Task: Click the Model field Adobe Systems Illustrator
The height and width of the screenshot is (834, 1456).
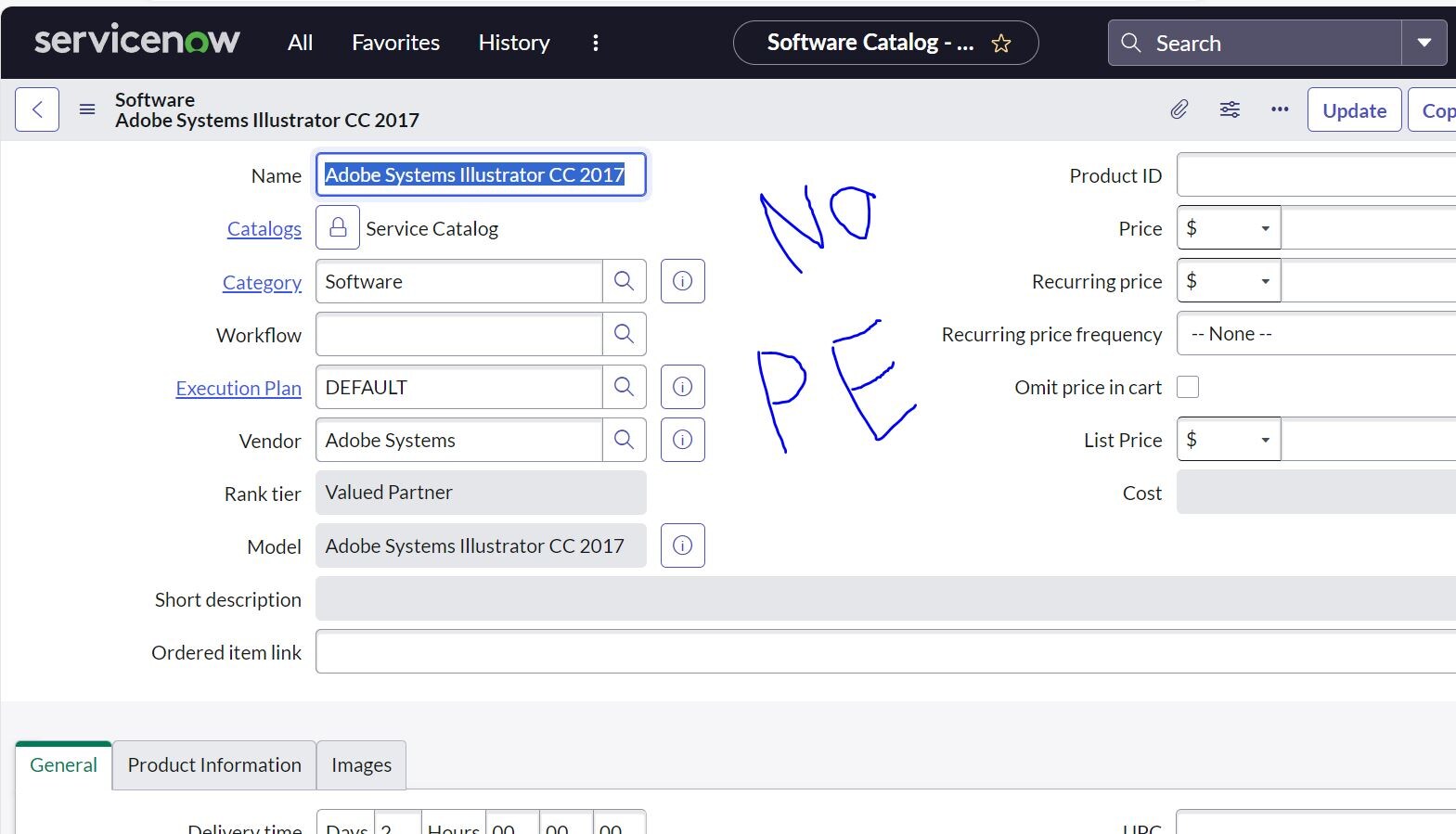Action: [481, 545]
